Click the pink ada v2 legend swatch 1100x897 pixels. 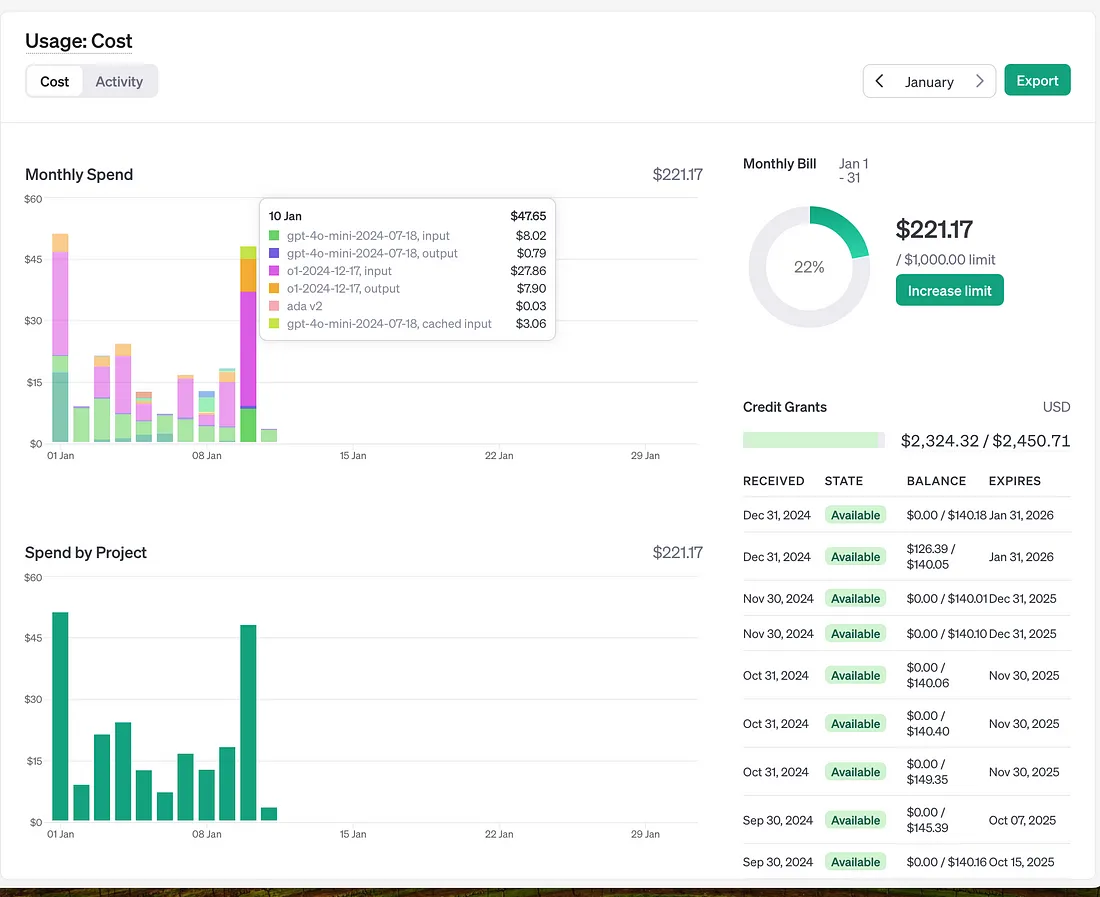click(x=274, y=306)
